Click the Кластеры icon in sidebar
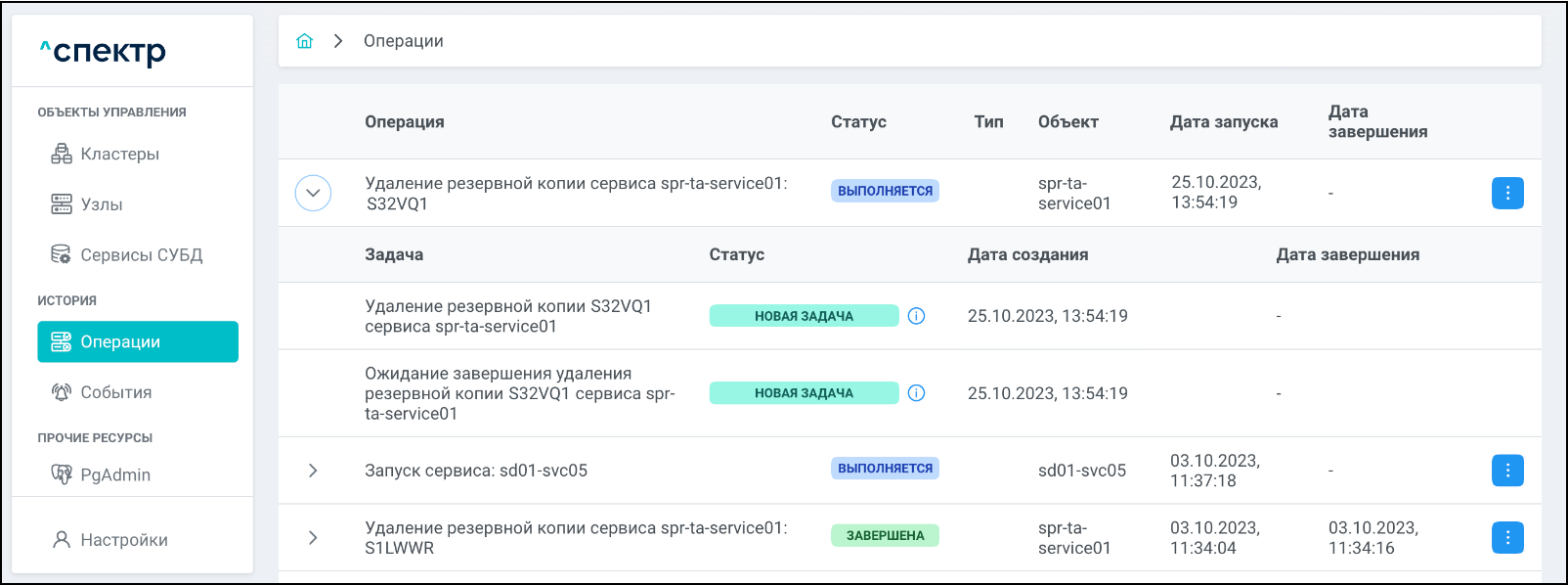The width and height of the screenshot is (1568, 585). 62,154
